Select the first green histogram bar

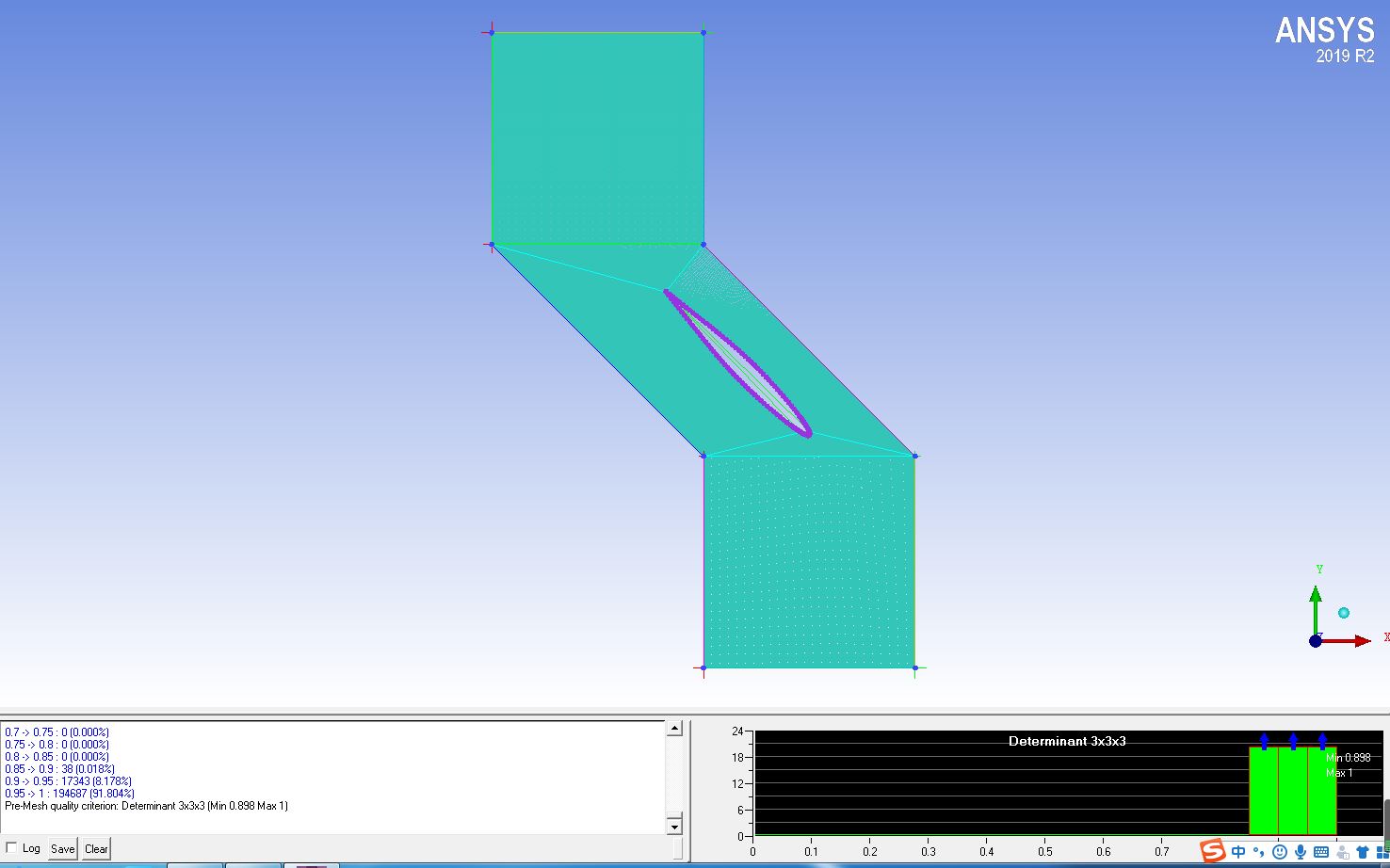click(1264, 791)
